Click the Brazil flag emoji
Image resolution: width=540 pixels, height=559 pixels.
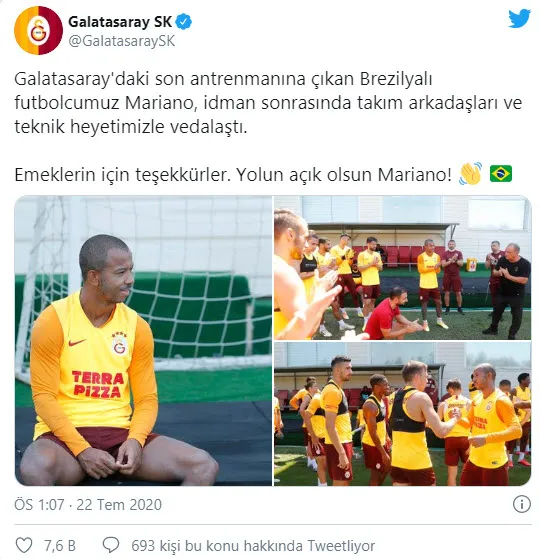(501, 174)
